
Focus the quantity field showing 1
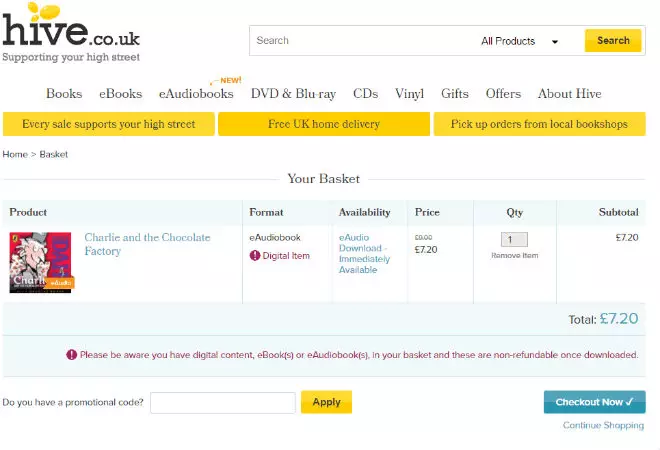[514, 240]
